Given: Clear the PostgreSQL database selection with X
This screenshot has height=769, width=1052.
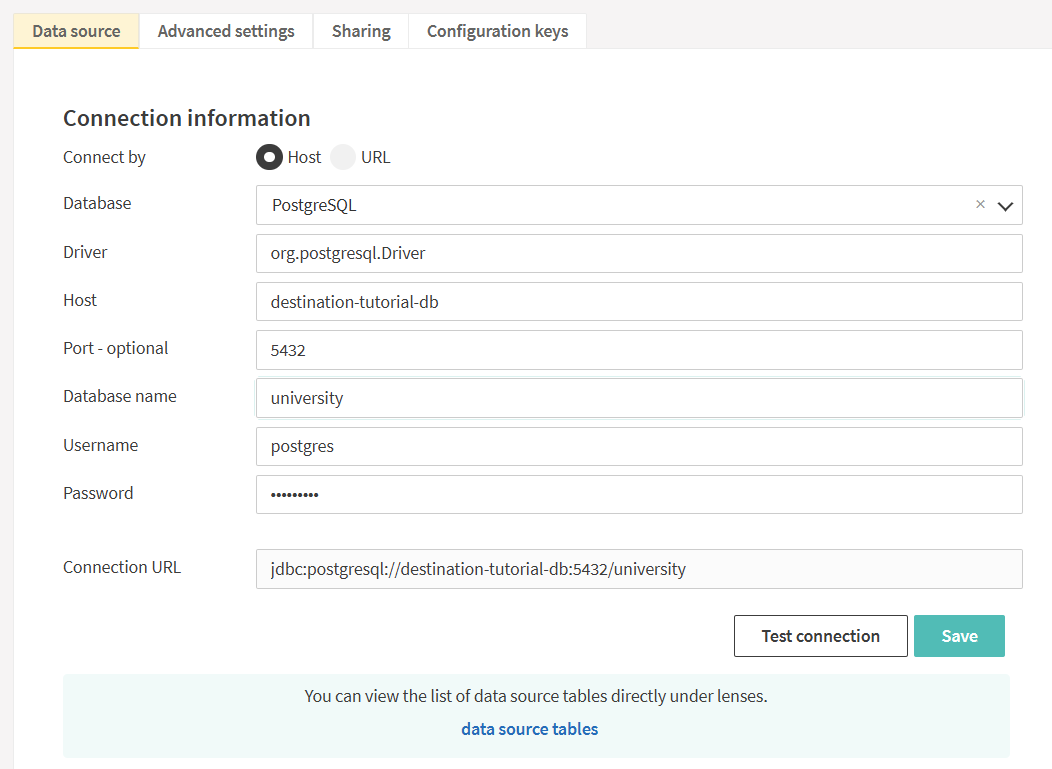Looking at the screenshot, I should [980, 204].
